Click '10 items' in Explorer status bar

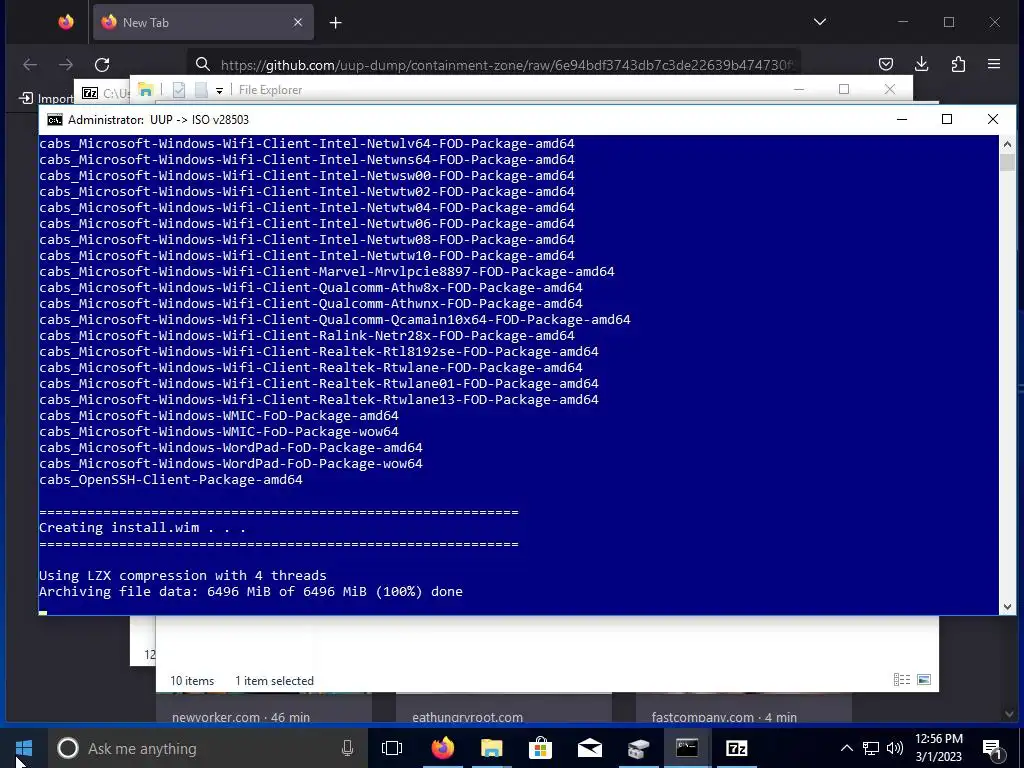coord(192,680)
